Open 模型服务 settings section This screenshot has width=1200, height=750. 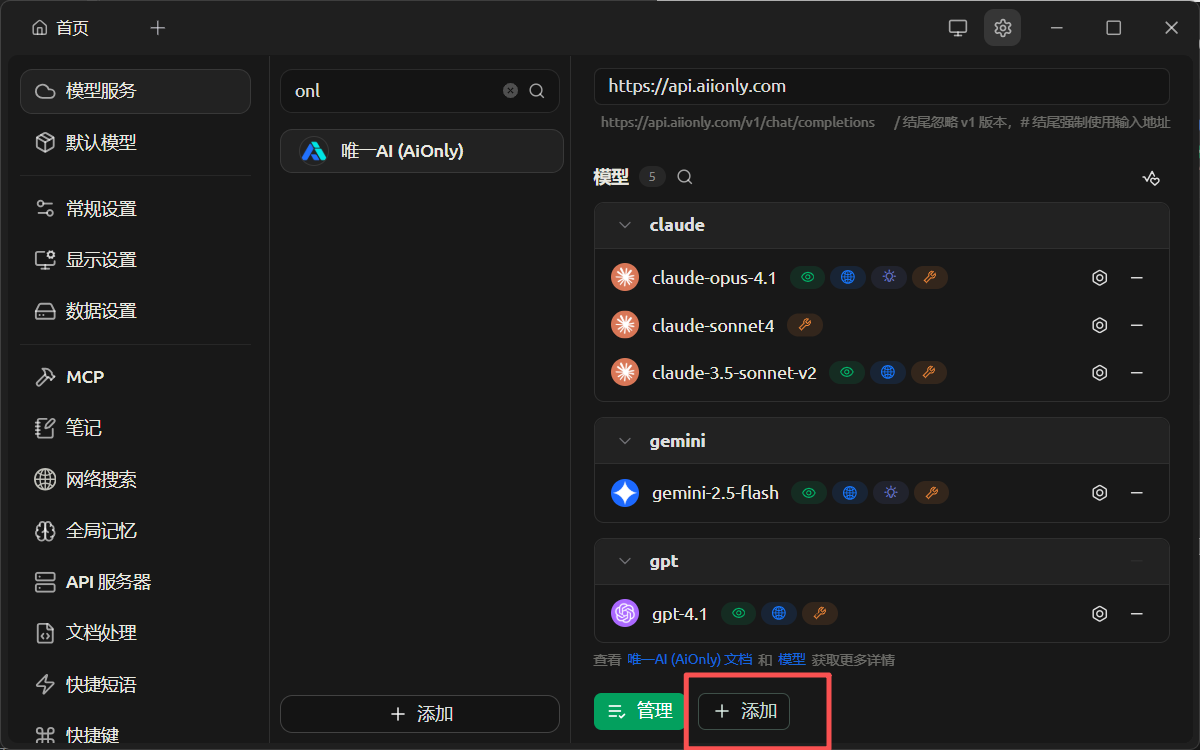coord(135,91)
